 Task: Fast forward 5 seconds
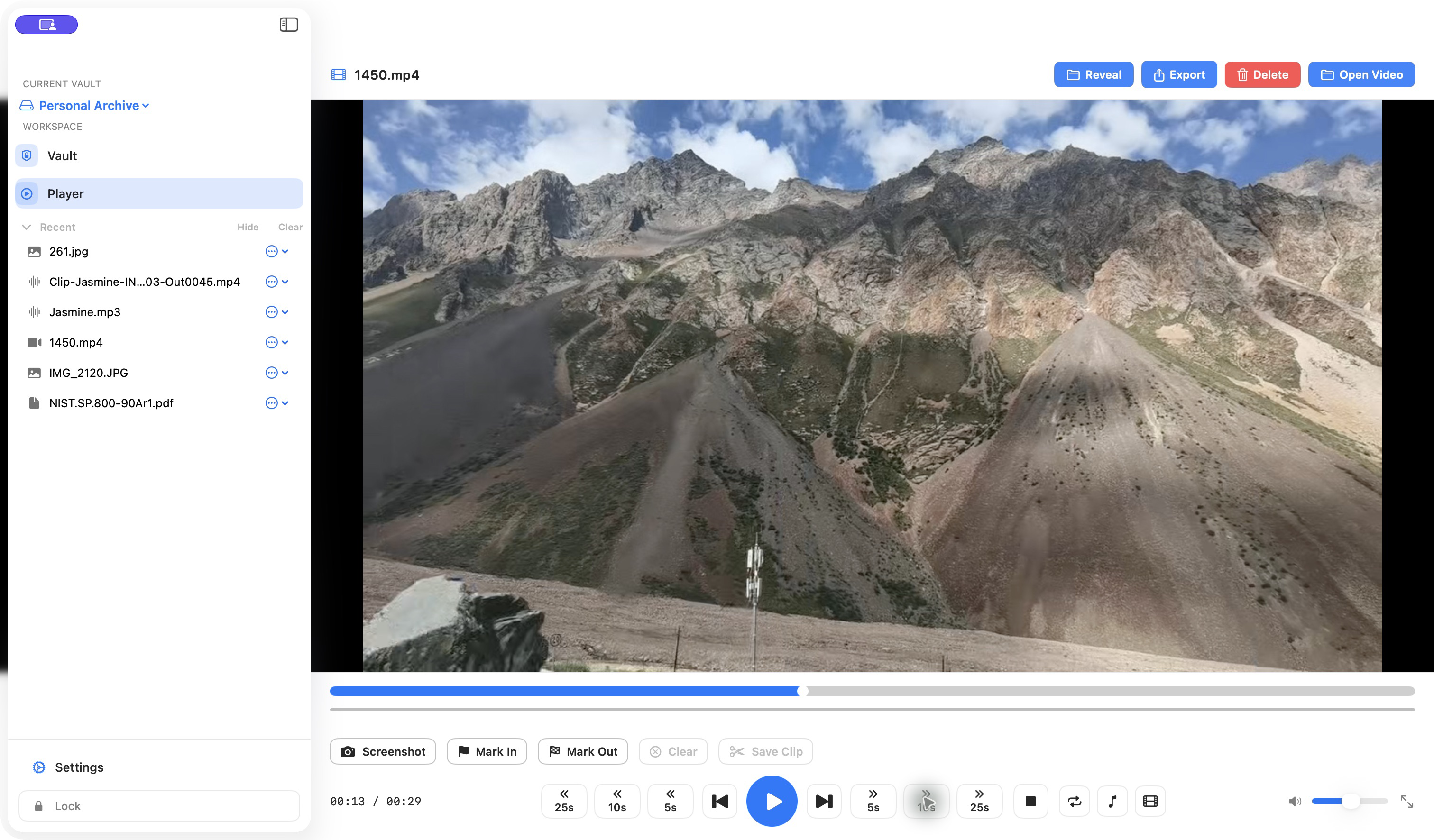873,801
